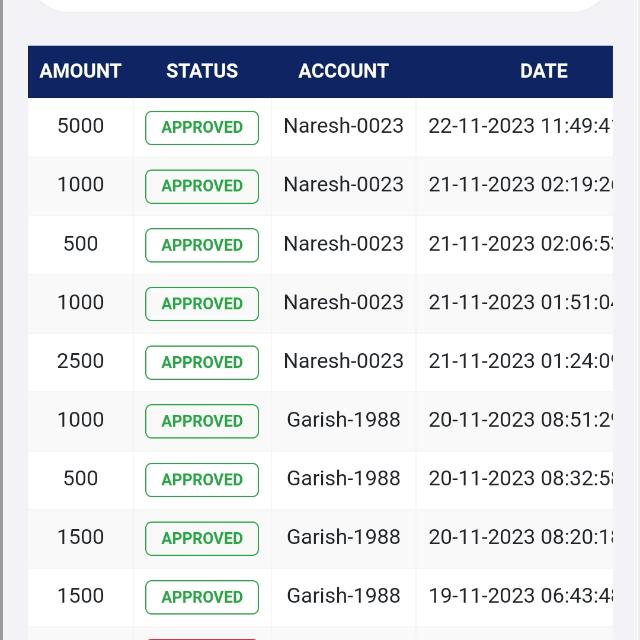
Task: Click APPROVED badge in the 5000 row
Action: pyautogui.click(x=202, y=127)
